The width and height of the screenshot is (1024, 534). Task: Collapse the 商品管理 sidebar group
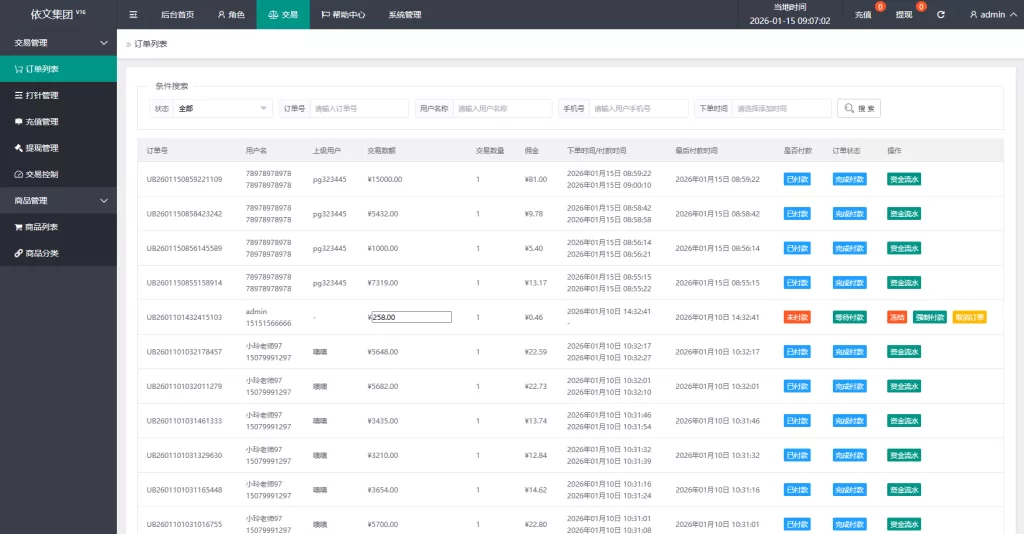58,201
